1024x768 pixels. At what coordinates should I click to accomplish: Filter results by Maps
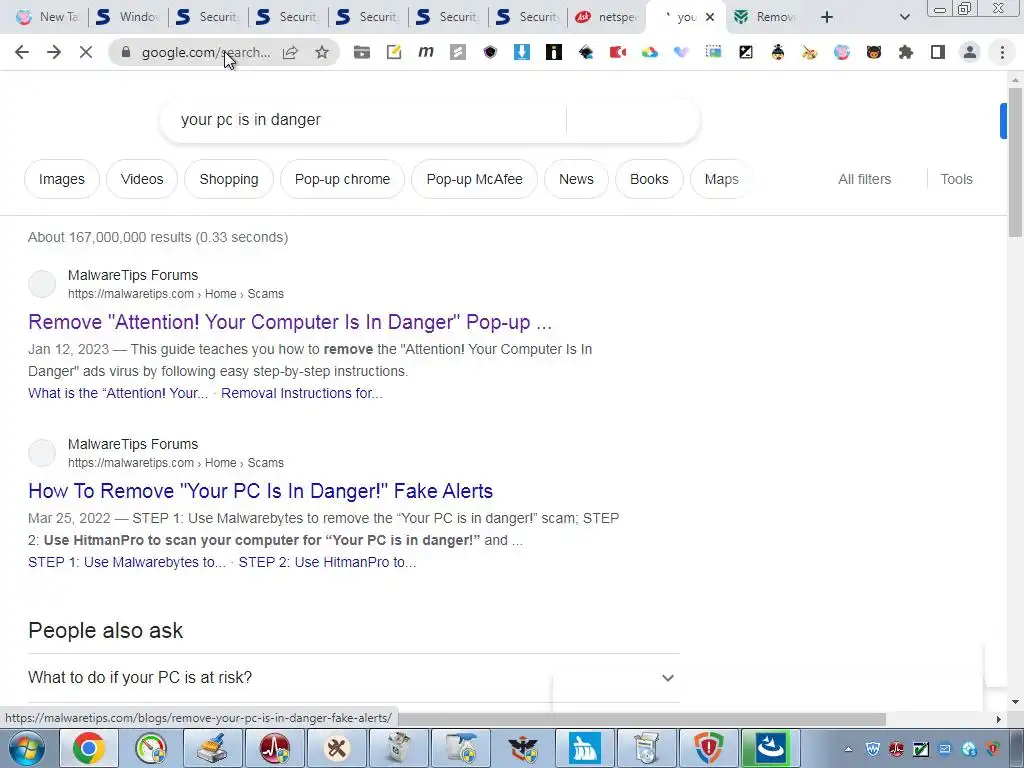[x=721, y=179]
